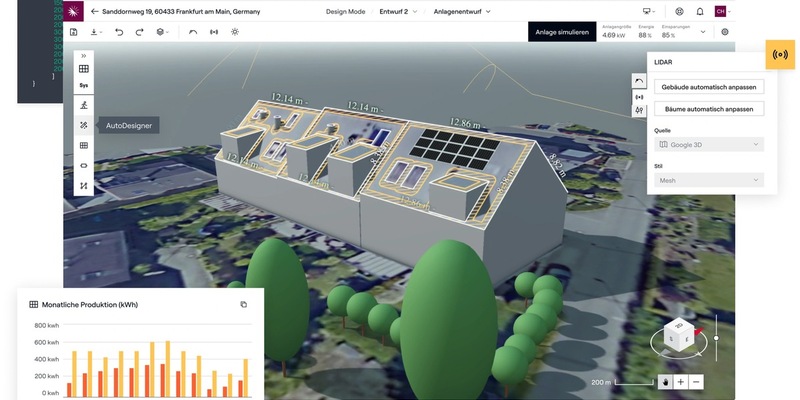This screenshot has width=800, height=400.
Task: Select the module array grid tool below AutoDesigner
Action: coord(84,145)
